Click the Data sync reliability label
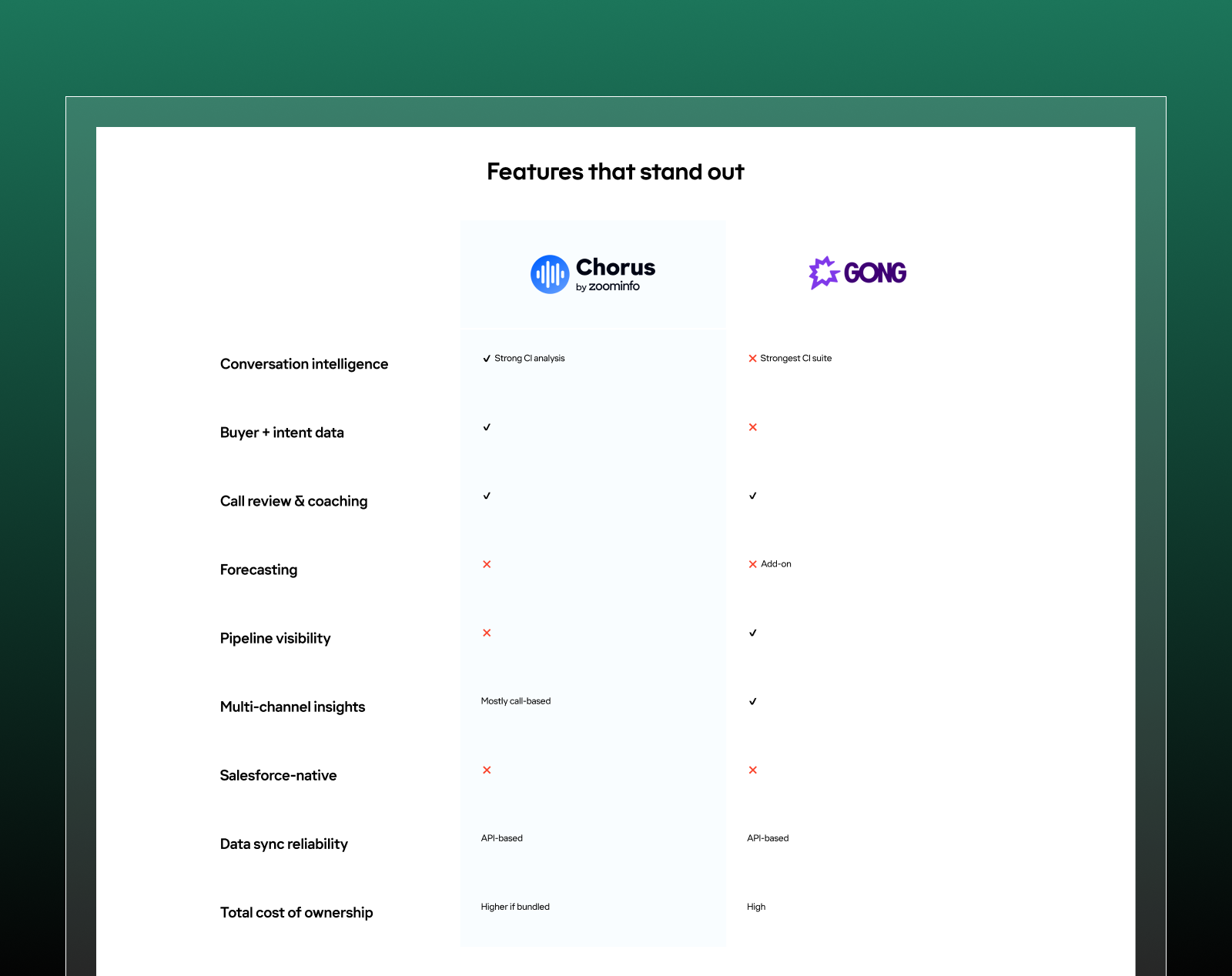This screenshot has height=976, width=1232. click(284, 844)
